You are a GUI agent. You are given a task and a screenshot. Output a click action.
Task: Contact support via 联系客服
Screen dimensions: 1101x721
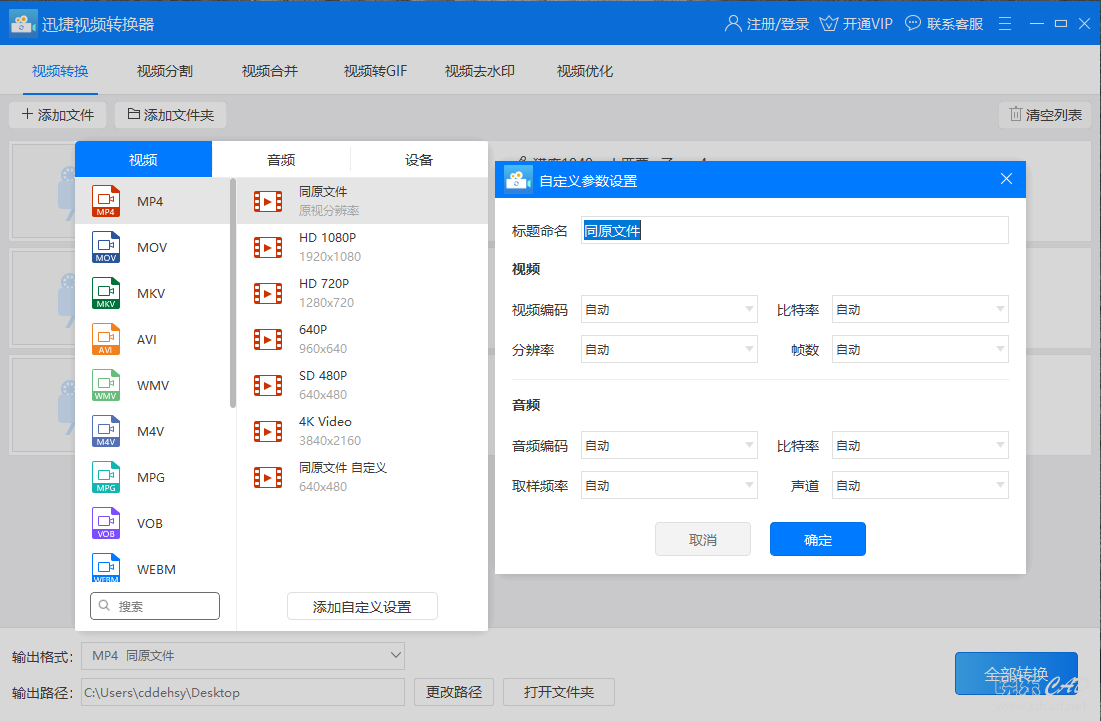944,24
